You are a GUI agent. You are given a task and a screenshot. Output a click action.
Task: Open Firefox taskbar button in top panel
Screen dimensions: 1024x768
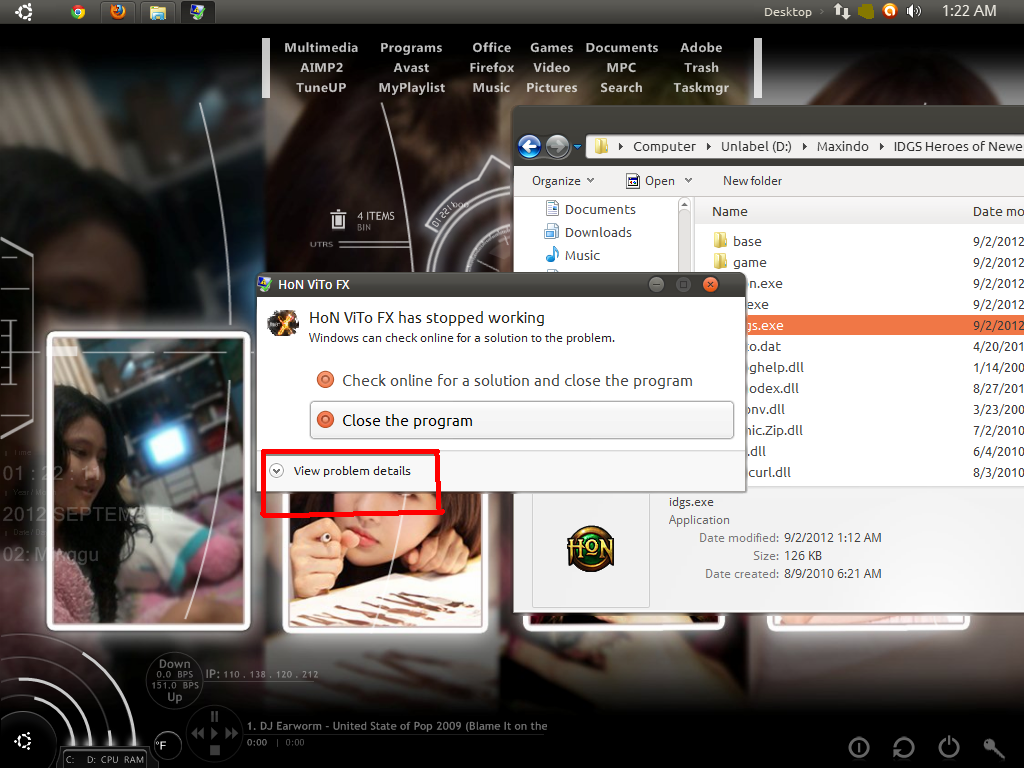[118, 12]
